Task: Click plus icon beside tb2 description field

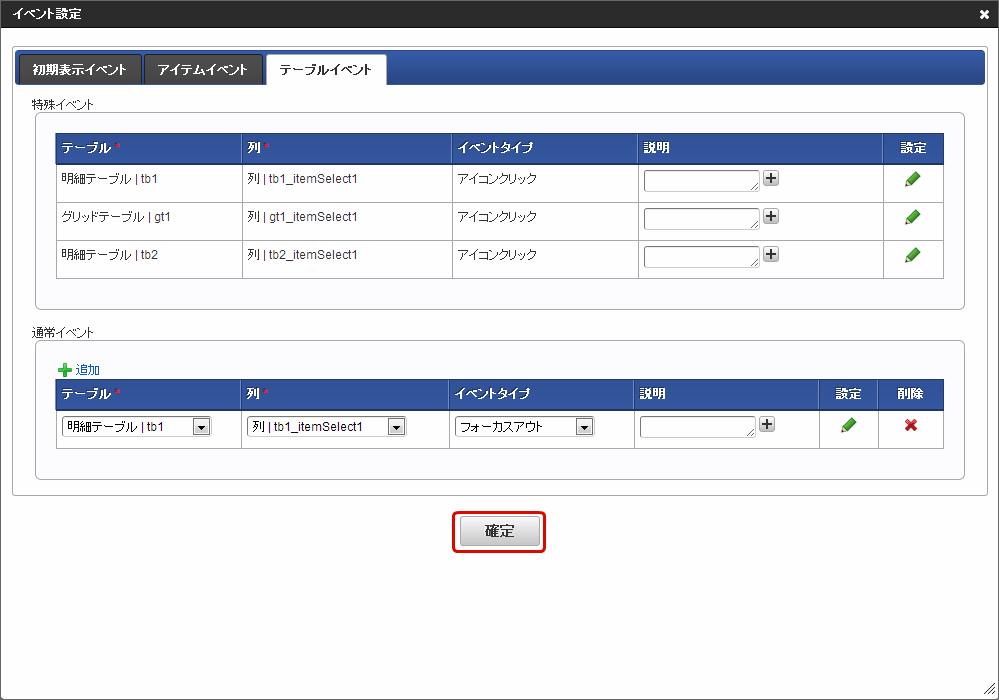Action: pos(771,254)
